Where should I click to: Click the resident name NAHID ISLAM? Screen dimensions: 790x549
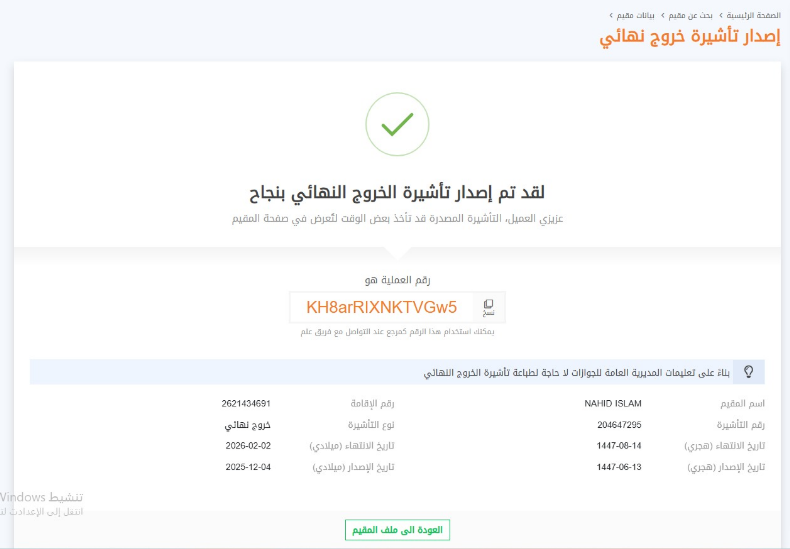pos(613,403)
